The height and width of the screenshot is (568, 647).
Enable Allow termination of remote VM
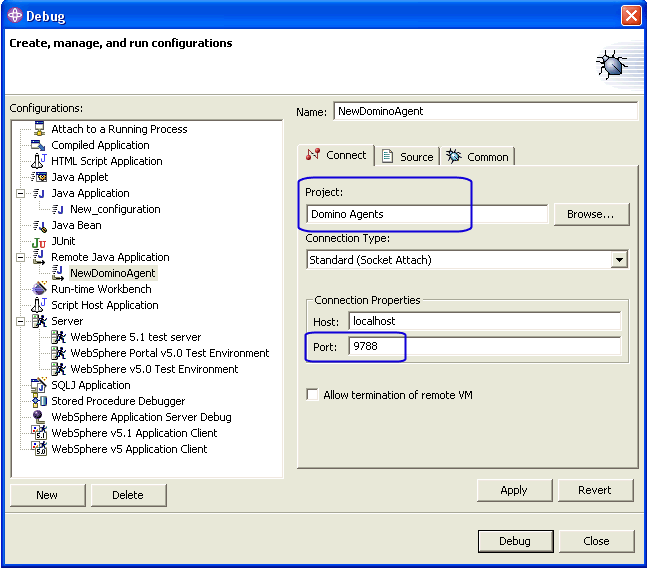pos(312,394)
